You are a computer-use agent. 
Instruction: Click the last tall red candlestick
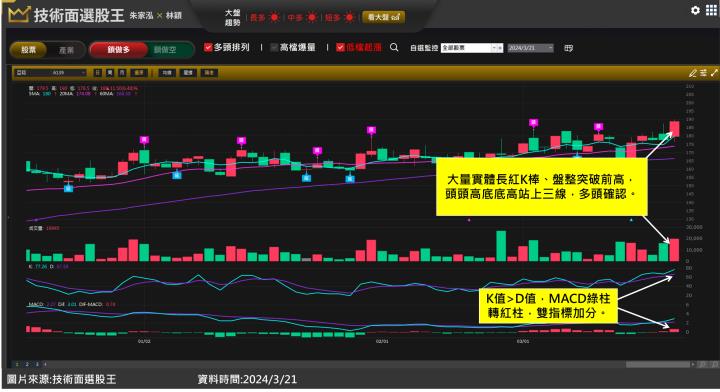(x=674, y=129)
